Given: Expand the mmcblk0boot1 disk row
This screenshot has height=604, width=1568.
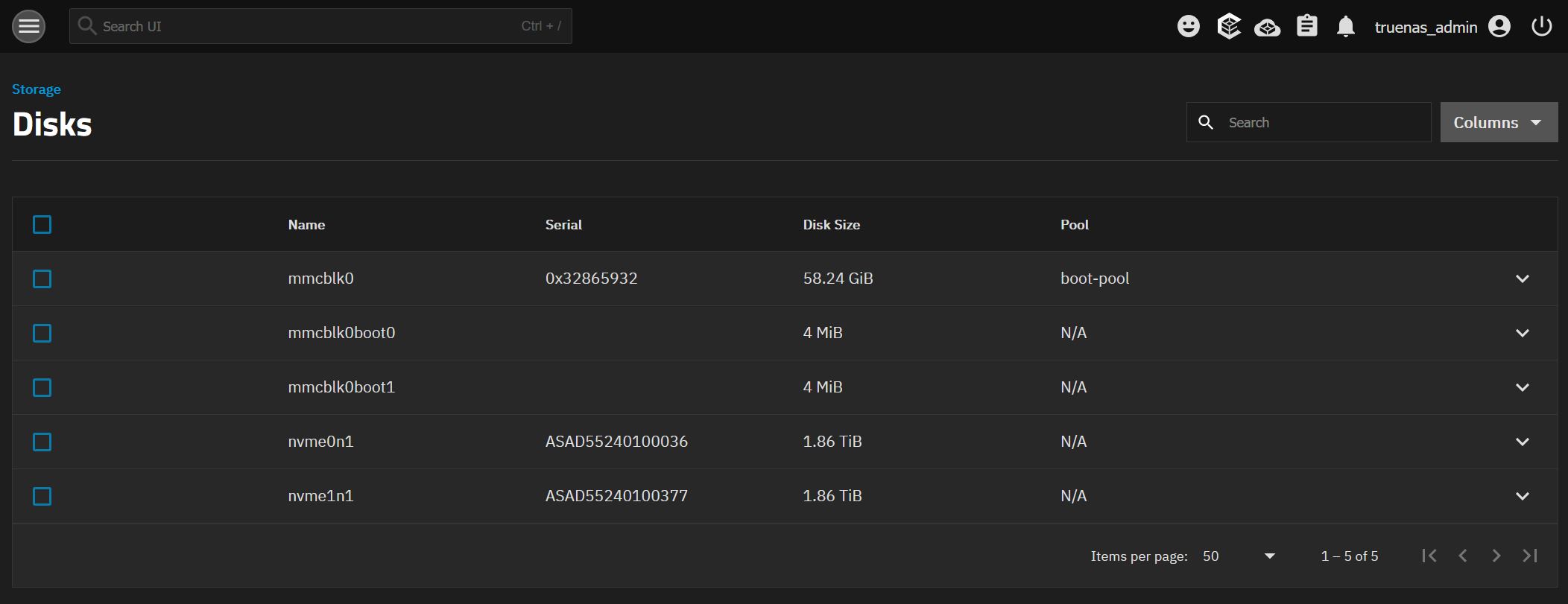Looking at the screenshot, I should pyautogui.click(x=1522, y=387).
